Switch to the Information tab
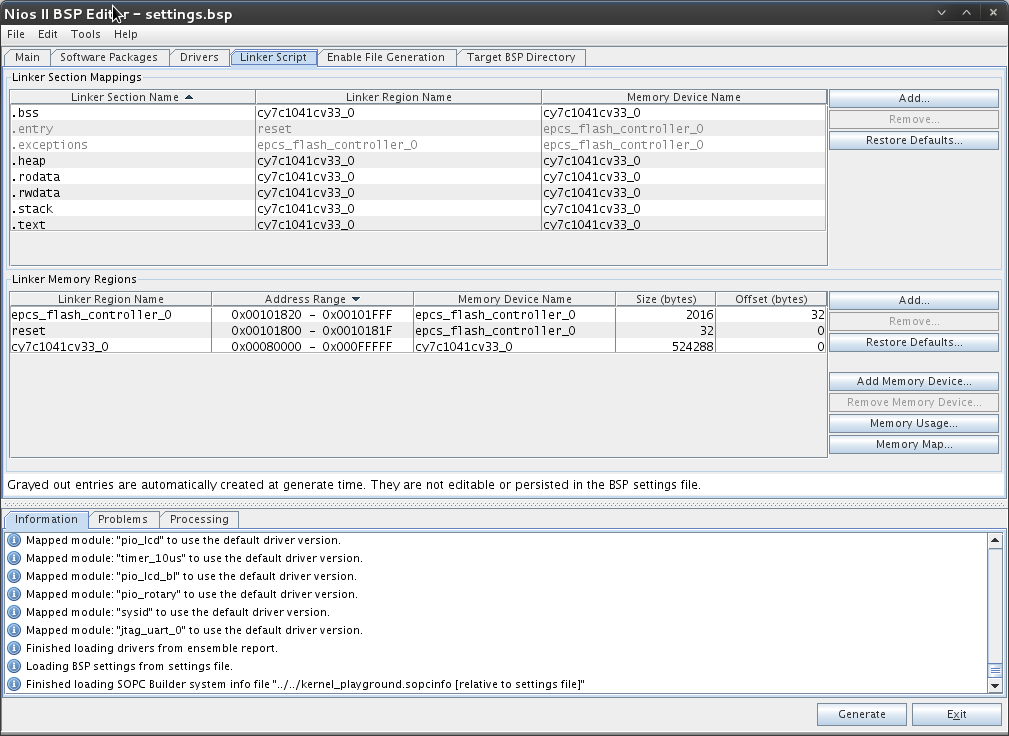Viewport: 1009px width, 736px height. [x=46, y=519]
